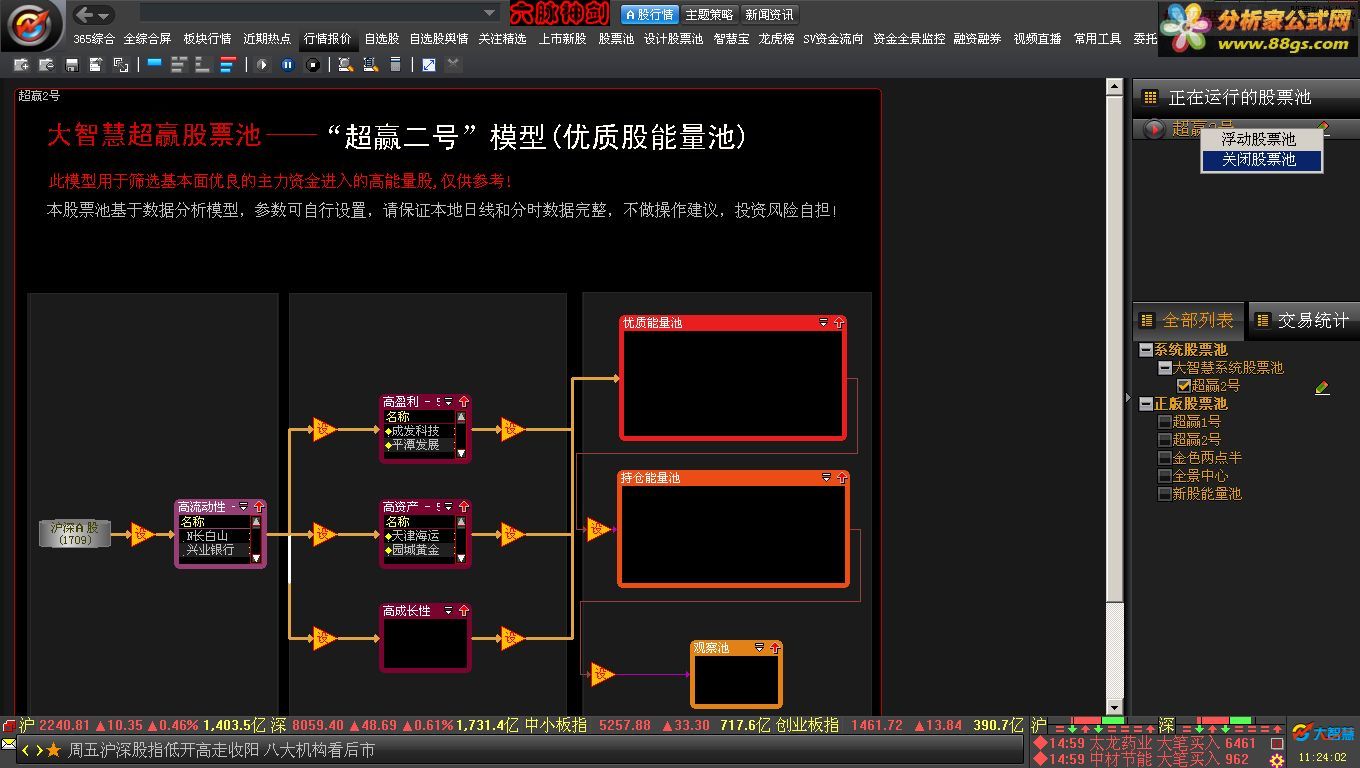Viewport: 1360px width, 768px height.
Task: Select stock 兴业银行 in the 高流动性 list
Action: (209, 550)
